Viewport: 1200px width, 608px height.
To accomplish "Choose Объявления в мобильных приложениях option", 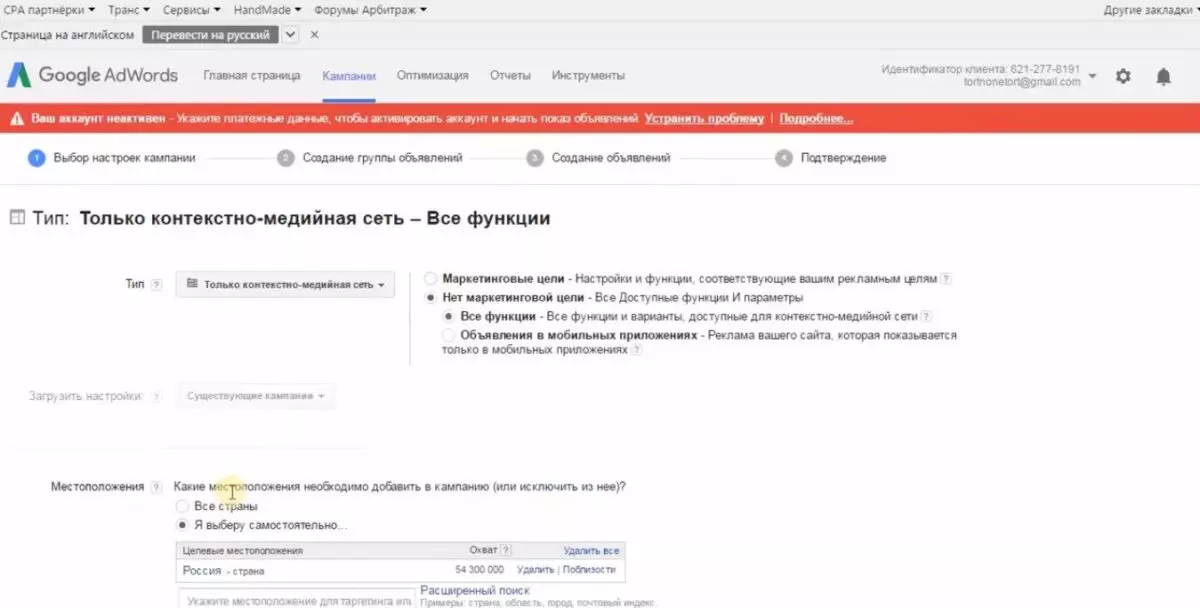I will 448,335.
